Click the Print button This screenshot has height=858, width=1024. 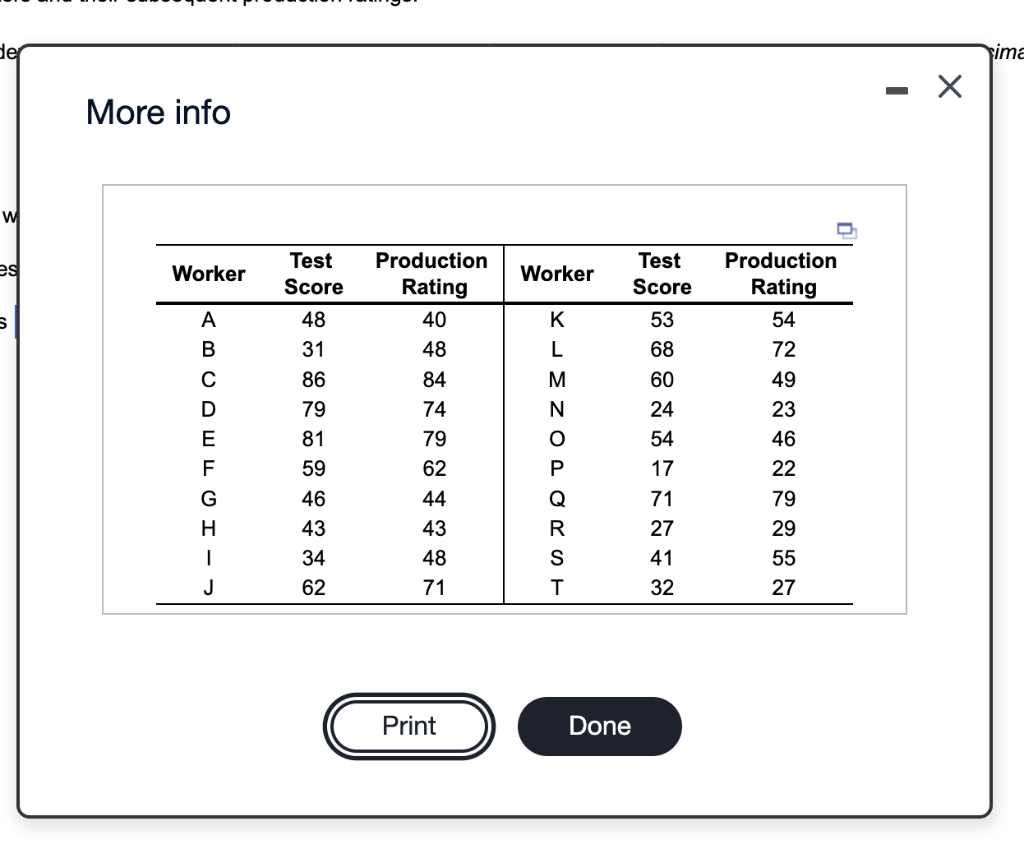[x=408, y=726]
